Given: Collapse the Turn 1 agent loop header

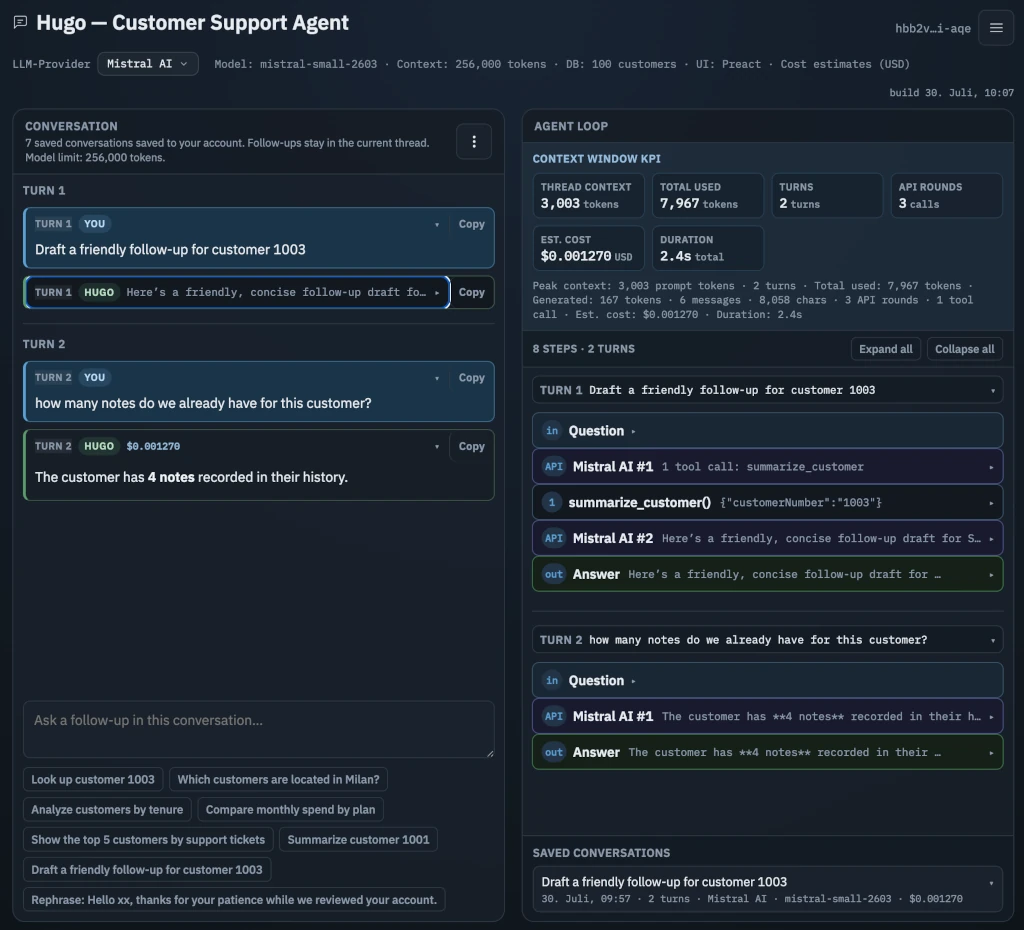Looking at the screenshot, I should (x=767, y=390).
